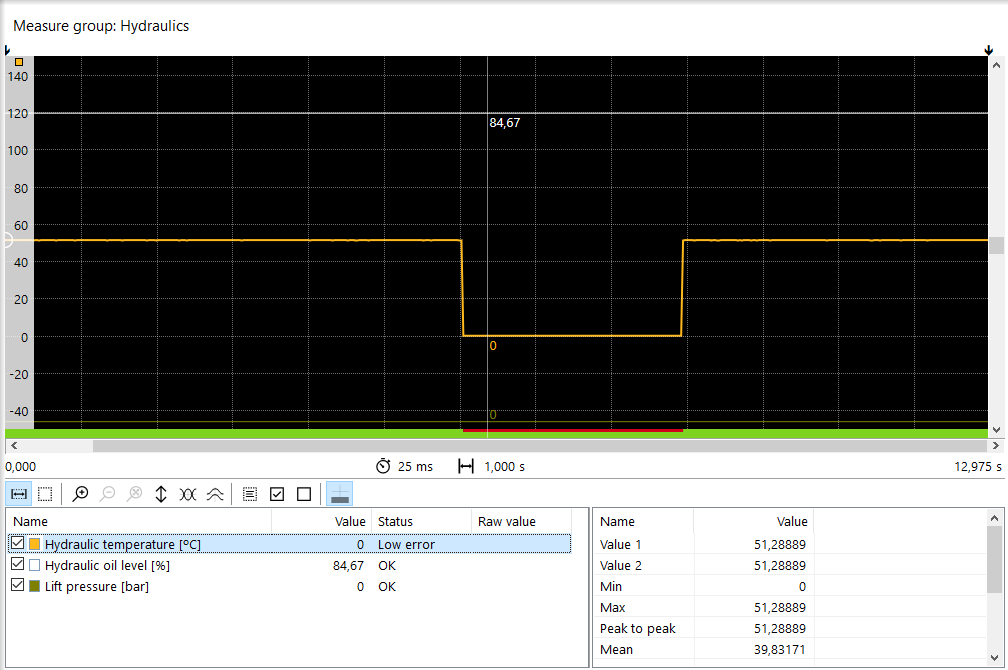The height and width of the screenshot is (670, 1008).
Task: Click the stopwatch icon beside 25 ms
Action: [x=383, y=466]
